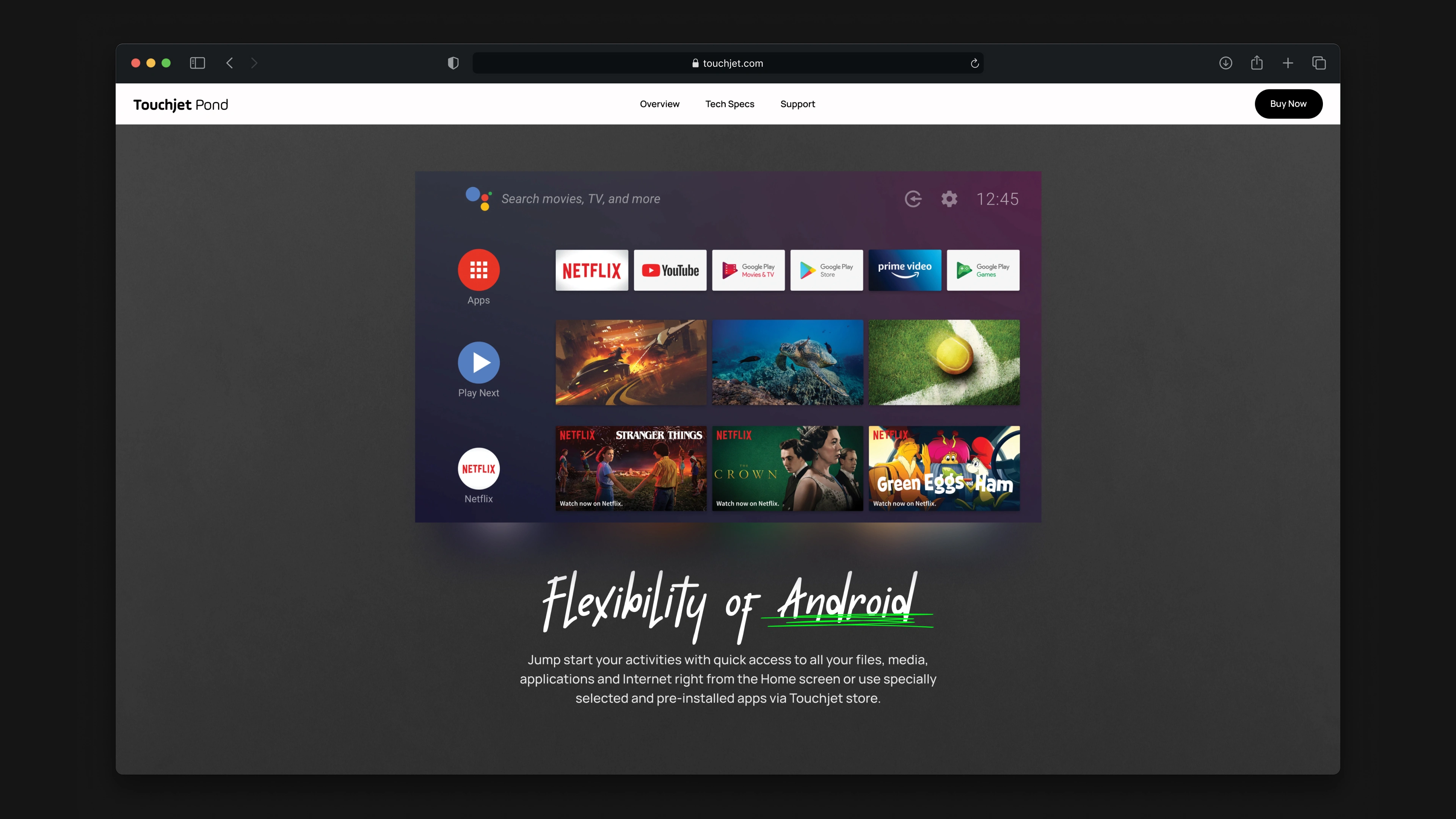Click the Touchjet Pond logo
Image resolution: width=1456 pixels, height=819 pixels.
click(180, 105)
